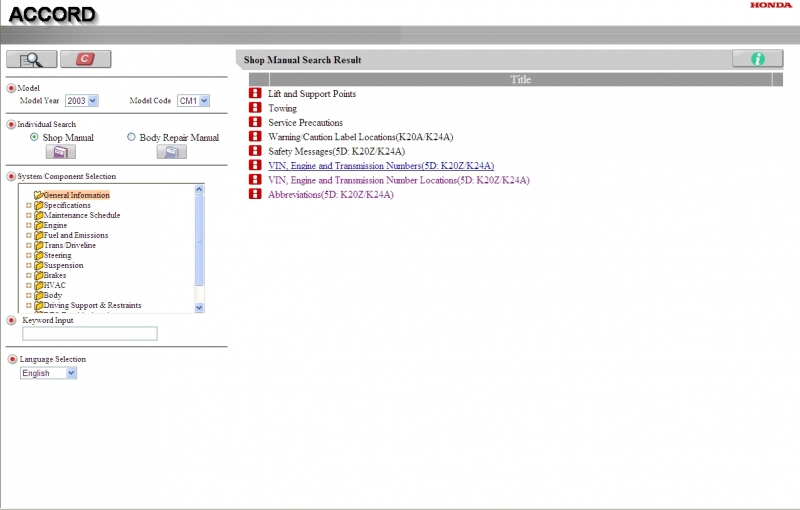Select Trans/Driveline in the tree
The image size is (800, 510).
(70, 245)
